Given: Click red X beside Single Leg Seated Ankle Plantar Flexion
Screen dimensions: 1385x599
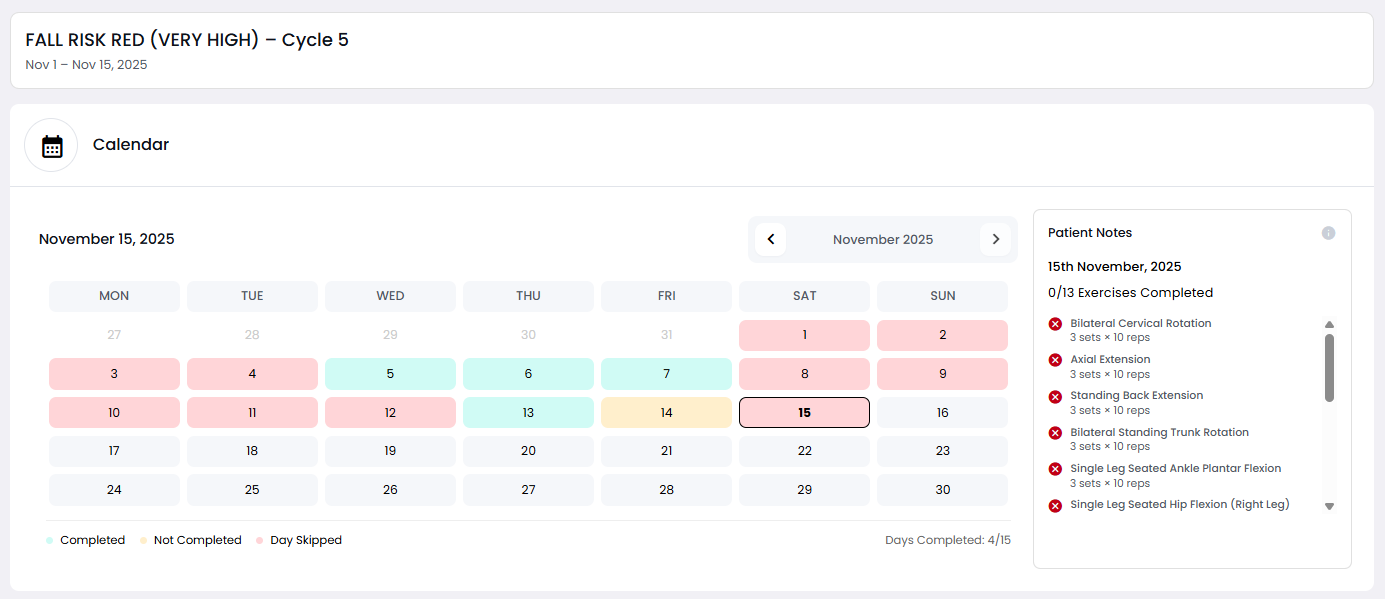Looking at the screenshot, I should [x=1055, y=468].
